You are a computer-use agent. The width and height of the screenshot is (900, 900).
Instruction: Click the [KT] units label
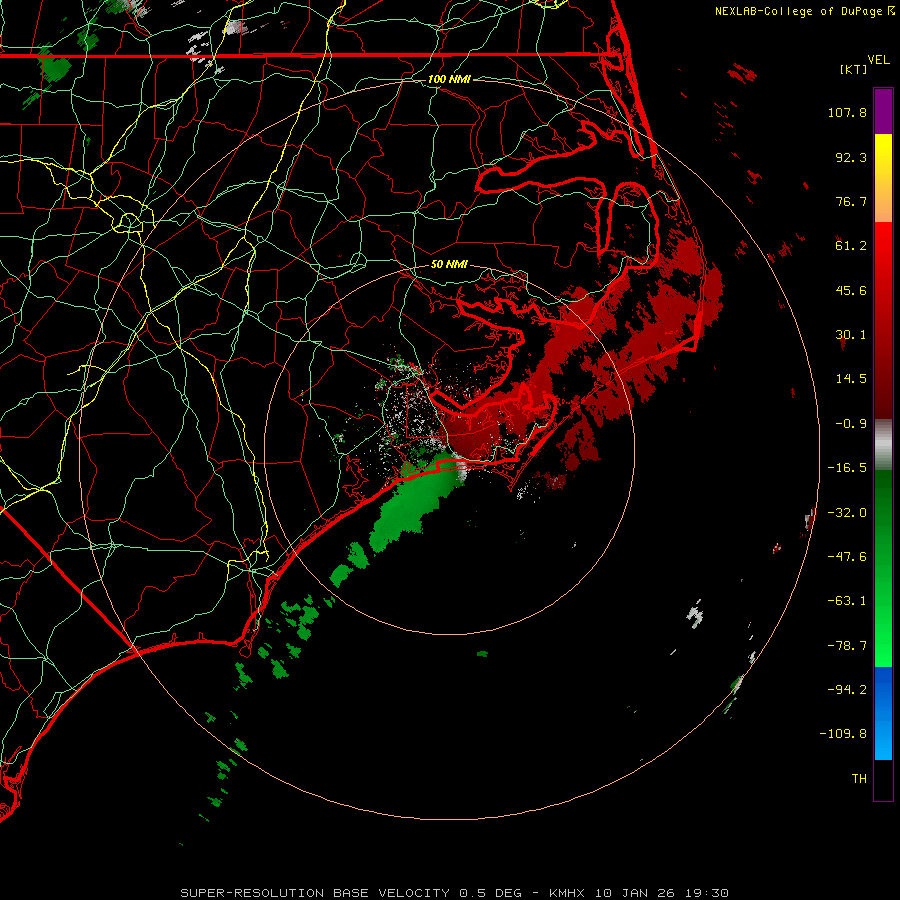854,69
